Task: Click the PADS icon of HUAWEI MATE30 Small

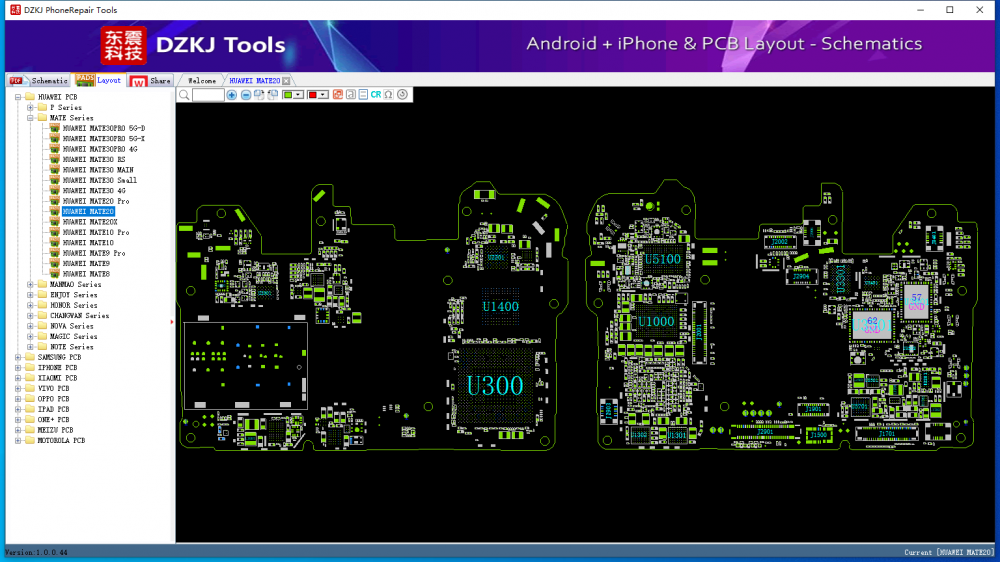Action: [x=54, y=181]
